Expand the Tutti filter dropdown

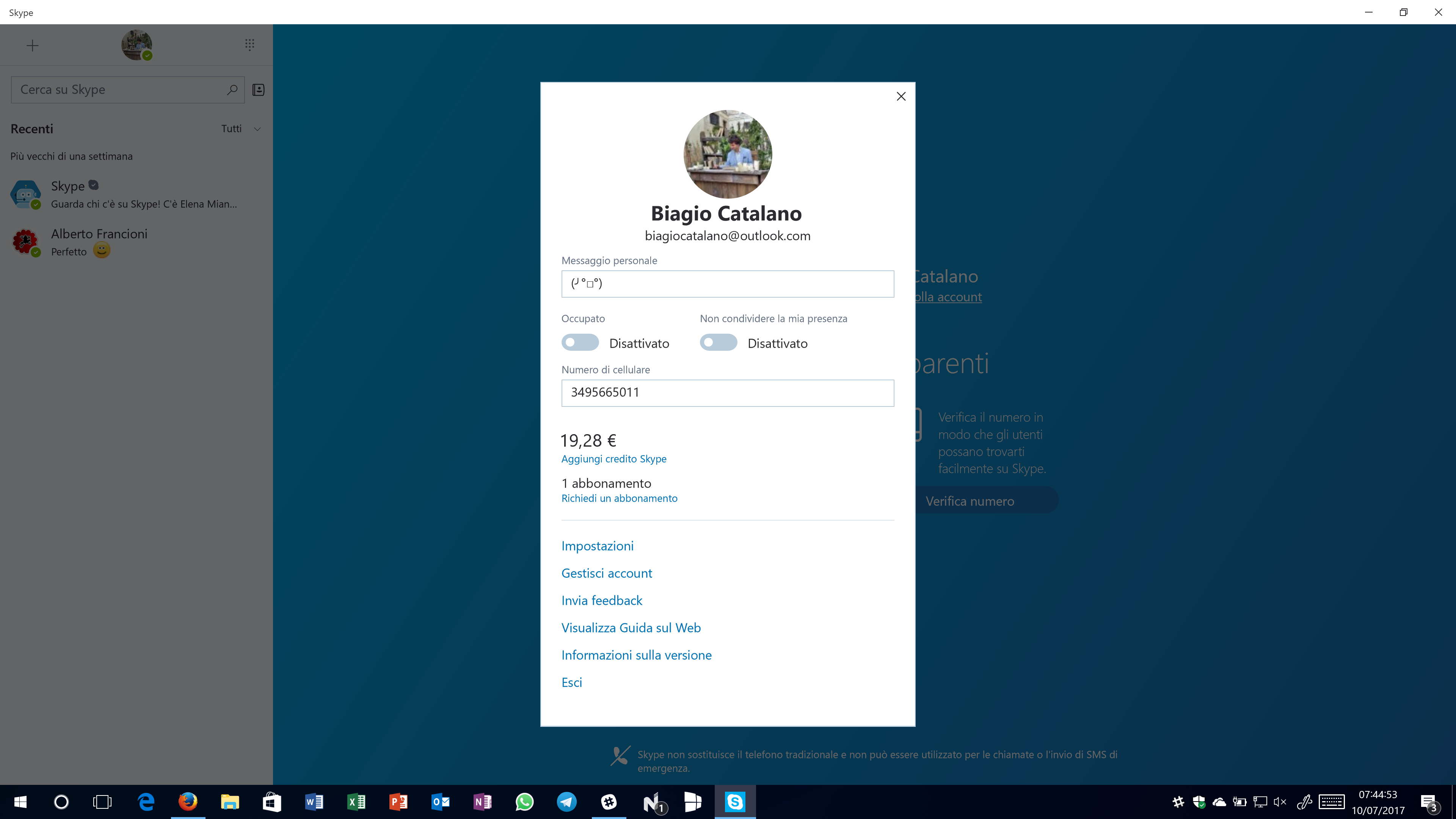[x=242, y=129]
